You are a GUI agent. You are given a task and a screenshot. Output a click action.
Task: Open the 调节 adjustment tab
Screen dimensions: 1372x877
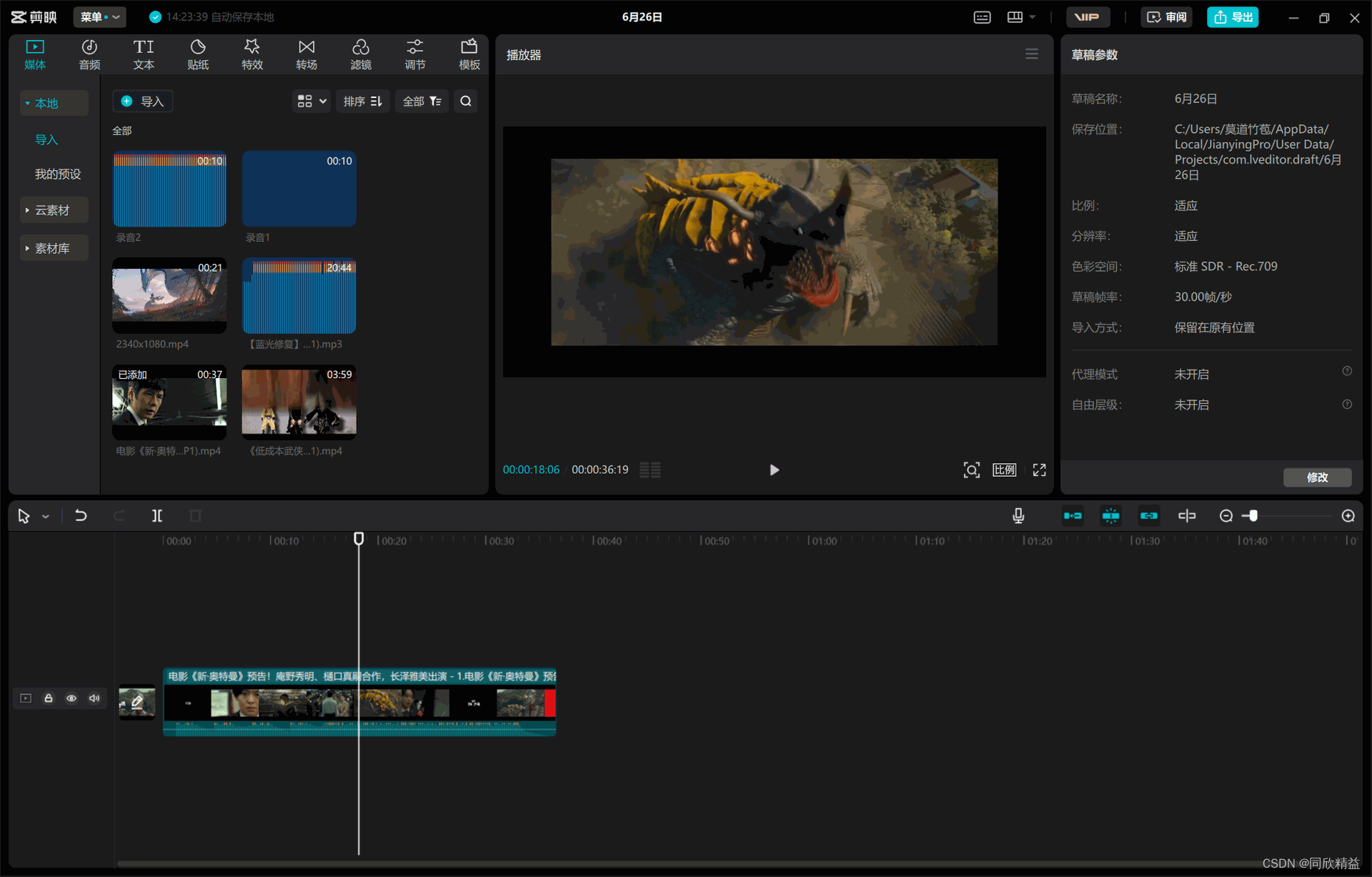[415, 54]
